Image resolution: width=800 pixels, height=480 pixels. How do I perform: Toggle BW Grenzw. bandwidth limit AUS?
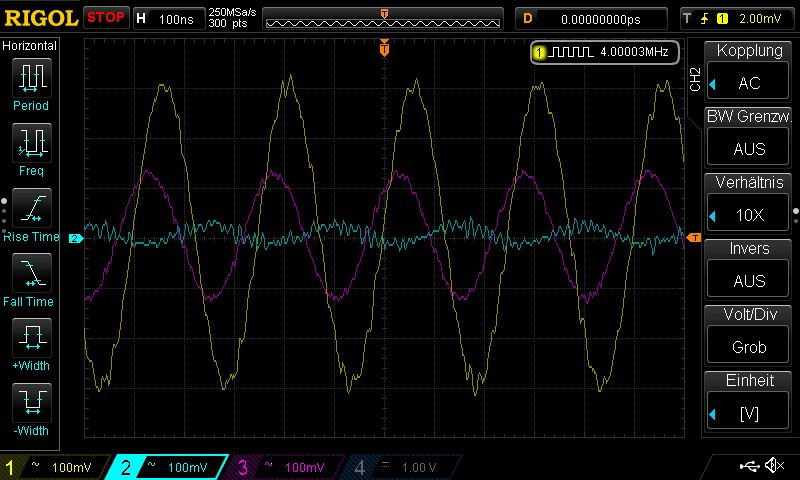(x=749, y=149)
